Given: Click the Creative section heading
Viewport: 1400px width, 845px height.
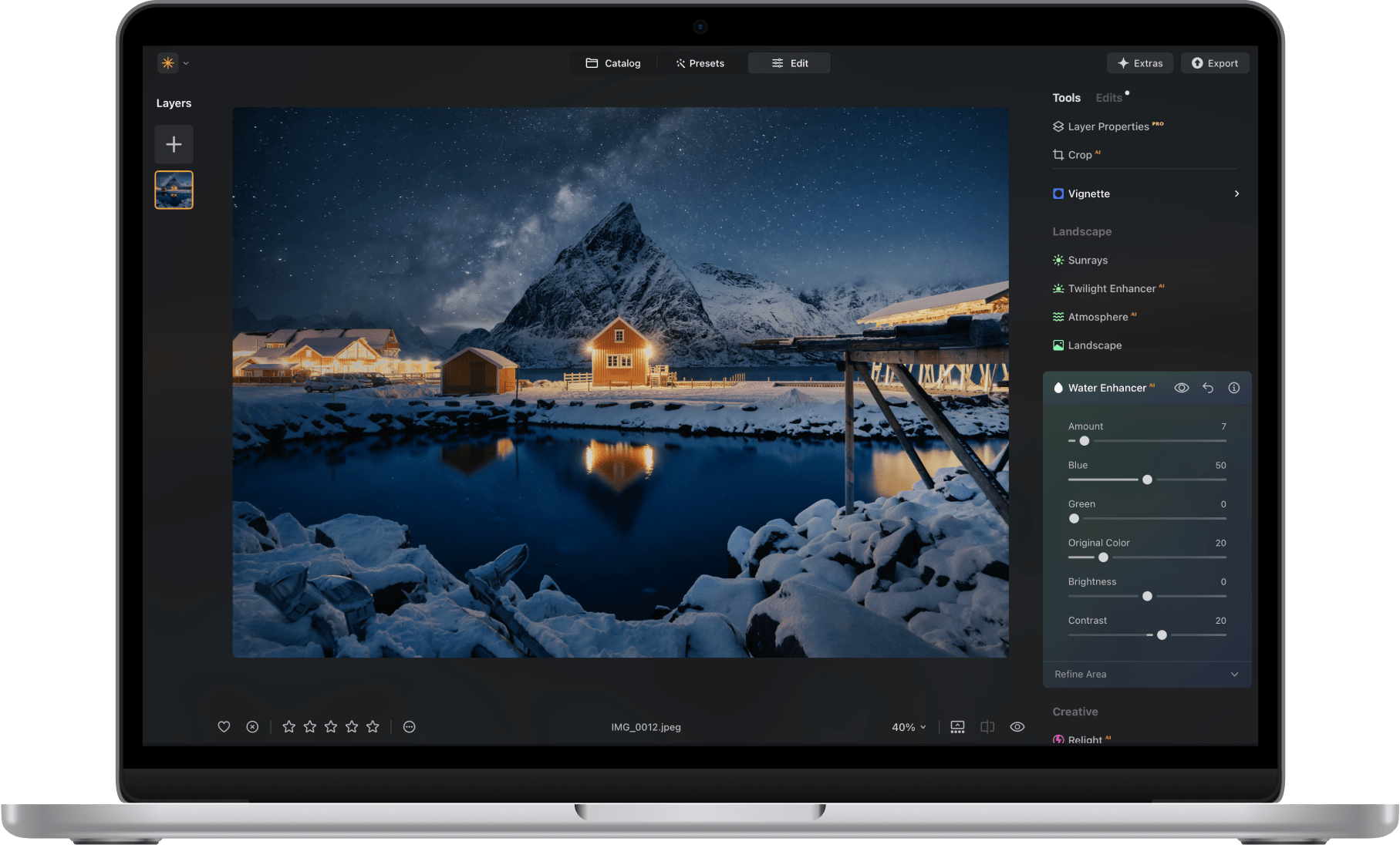Looking at the screenshot, I should [1075, 712].
